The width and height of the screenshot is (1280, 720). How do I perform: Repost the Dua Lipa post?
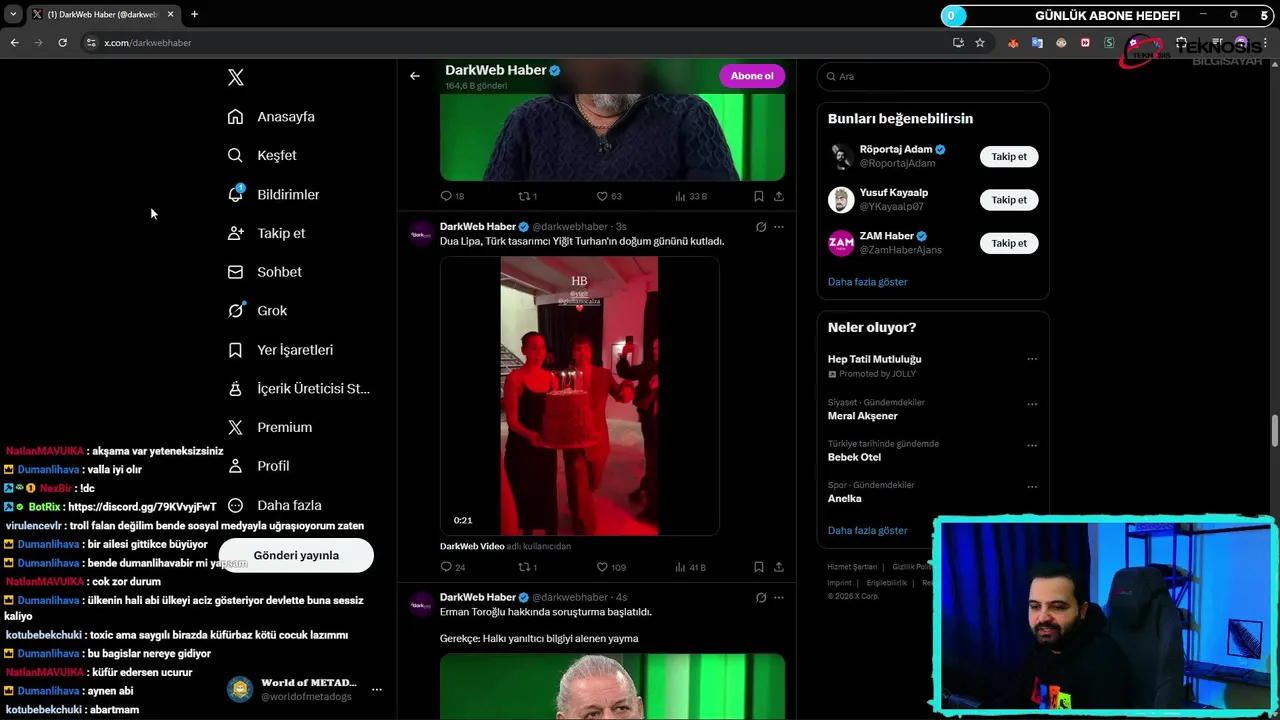point(527,567)
